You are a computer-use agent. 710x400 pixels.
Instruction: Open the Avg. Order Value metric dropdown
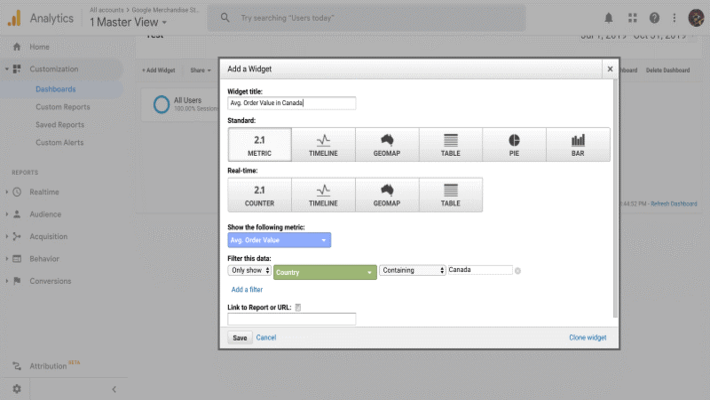[x=279, y=240]
